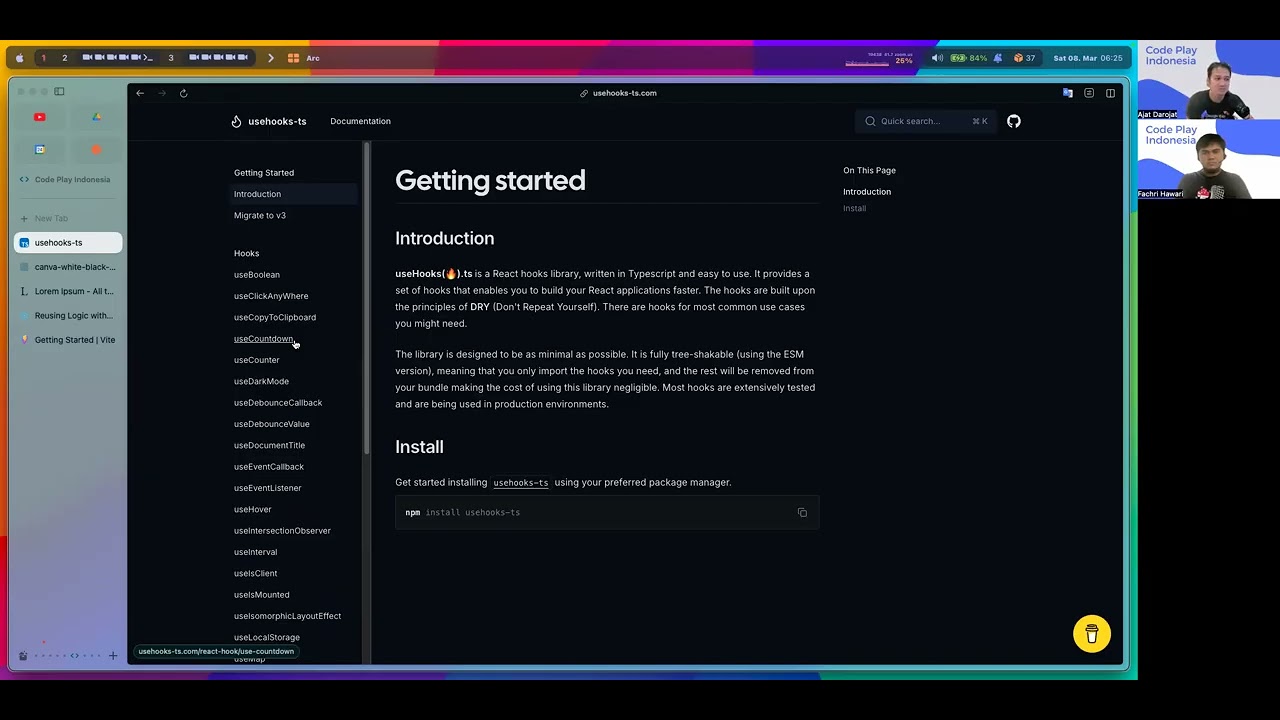1280x720 pixels.
Task: Copy the npm install command
Action: coord(802,513)
